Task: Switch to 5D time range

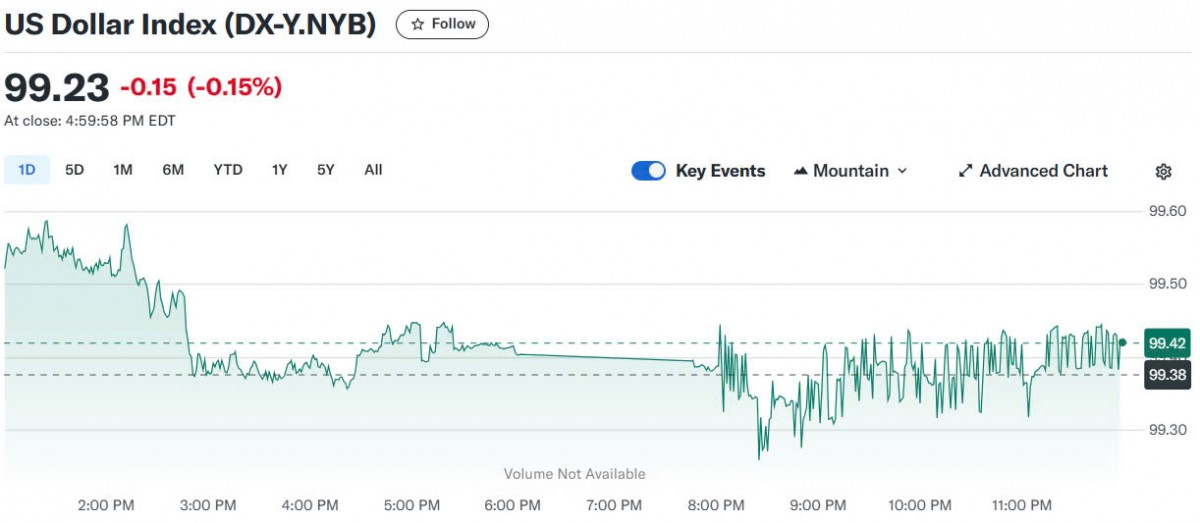Action: click(74, 170)
